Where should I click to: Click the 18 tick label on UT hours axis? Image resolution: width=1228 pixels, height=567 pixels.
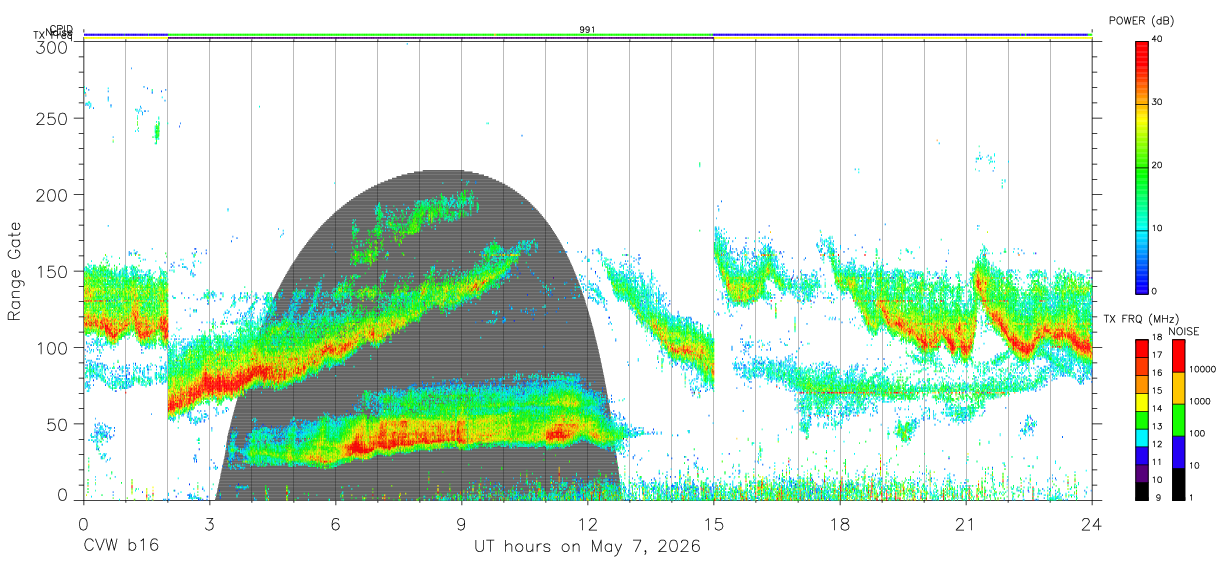[x=840, y=523]
